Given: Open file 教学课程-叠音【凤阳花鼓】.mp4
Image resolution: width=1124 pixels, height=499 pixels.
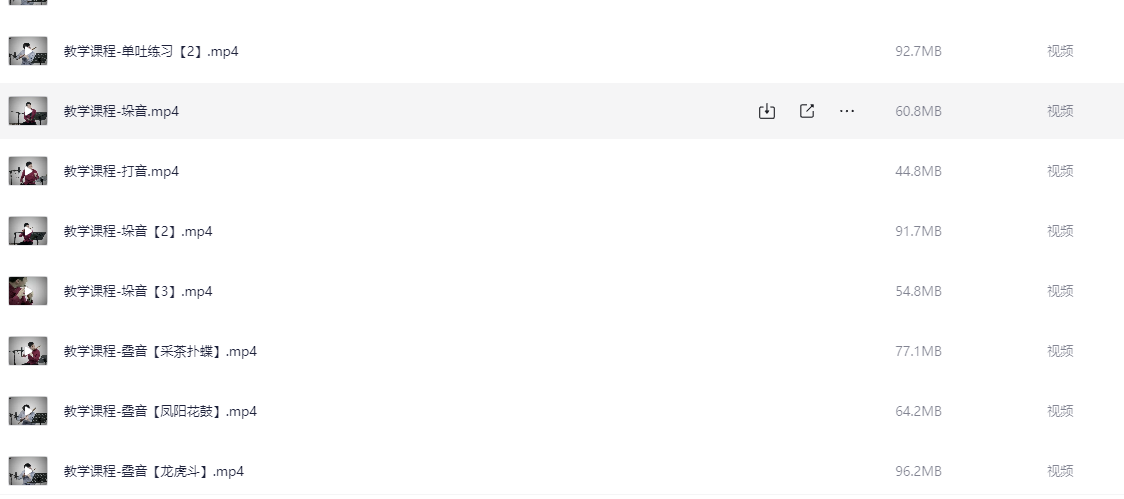Looking at the screenshot, I should [161, 412].
